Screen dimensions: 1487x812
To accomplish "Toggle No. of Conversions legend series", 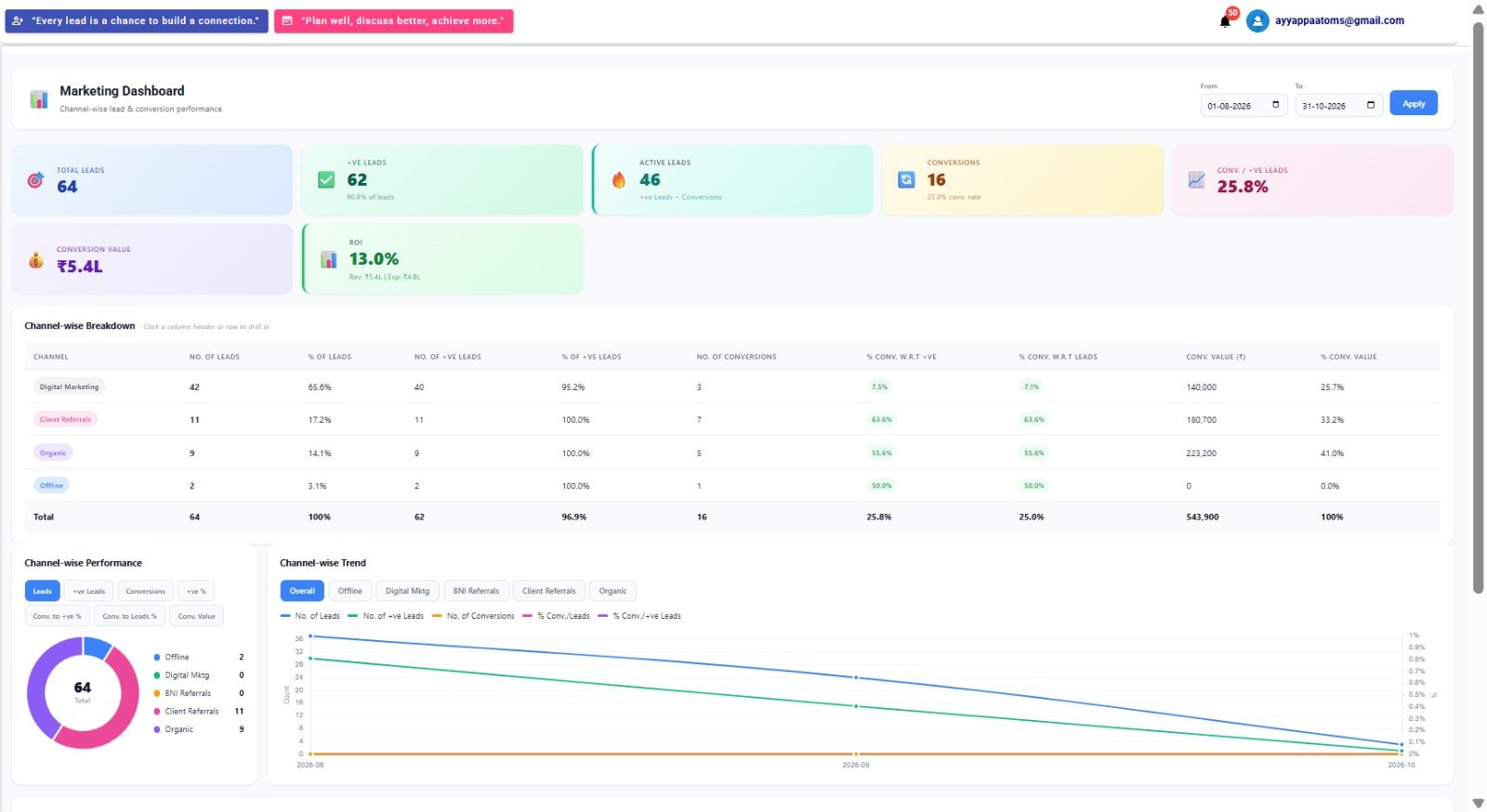I will 473,616.
